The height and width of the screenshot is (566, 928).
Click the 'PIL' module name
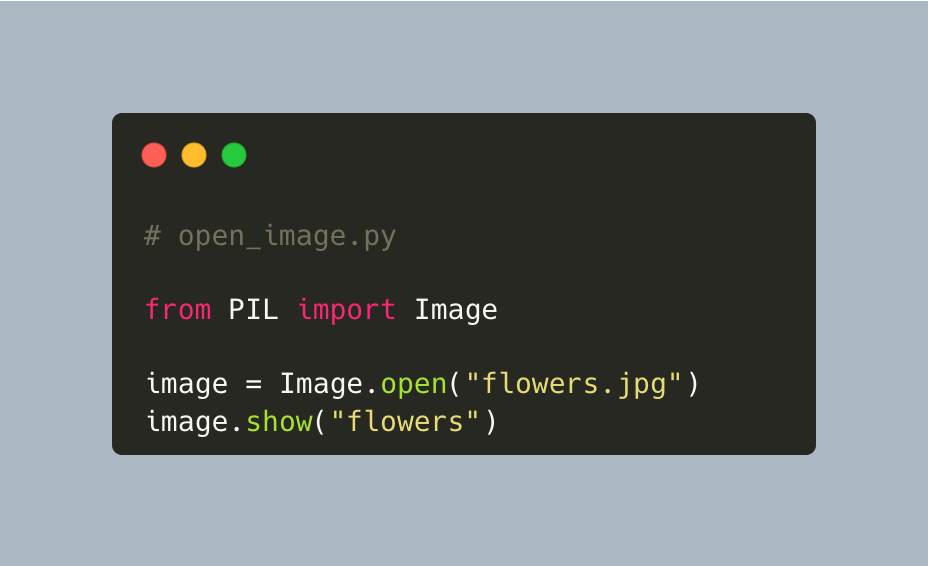tap(253, 310)
